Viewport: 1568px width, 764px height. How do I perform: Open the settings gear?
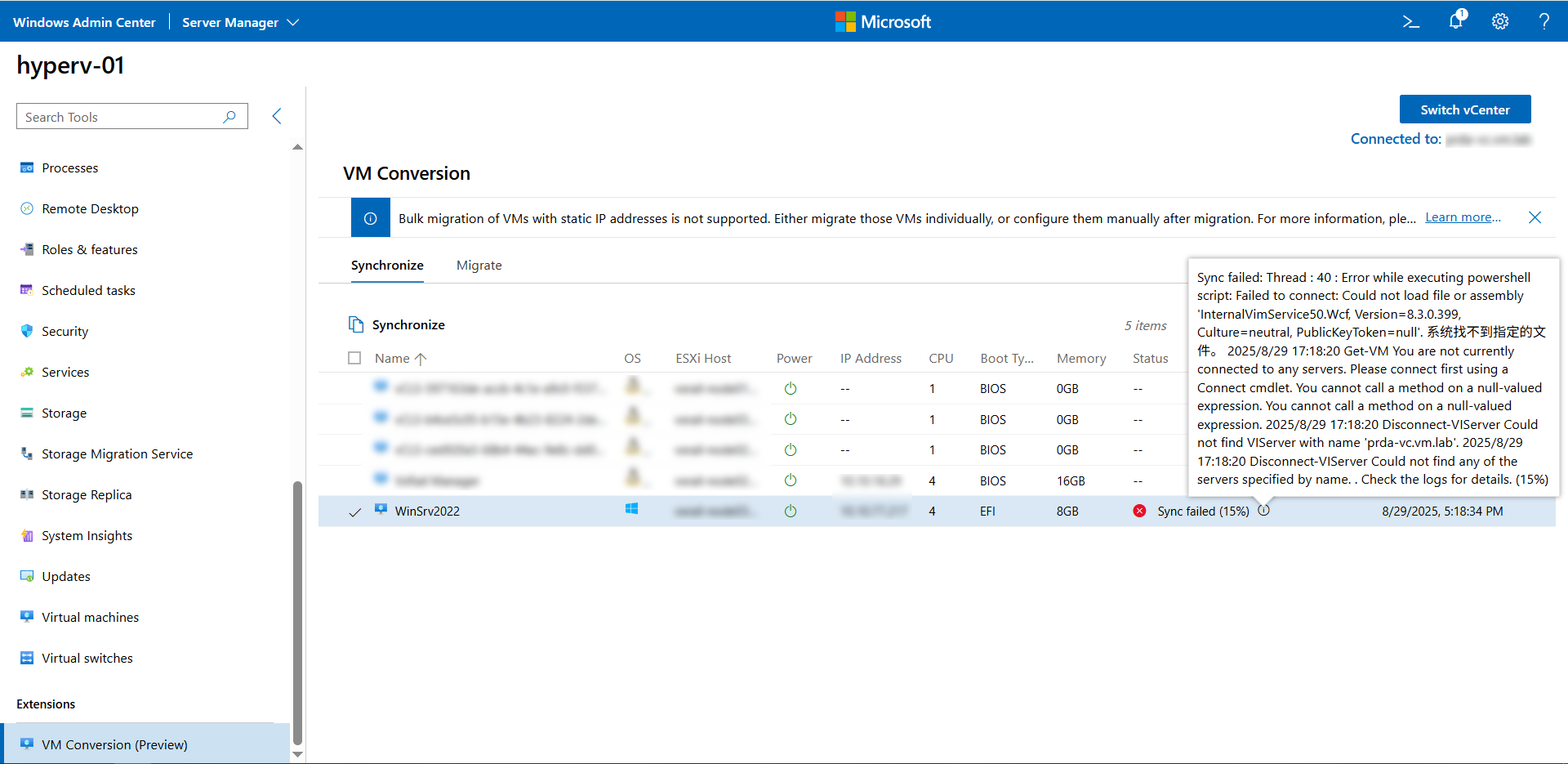pos(1500,22)
